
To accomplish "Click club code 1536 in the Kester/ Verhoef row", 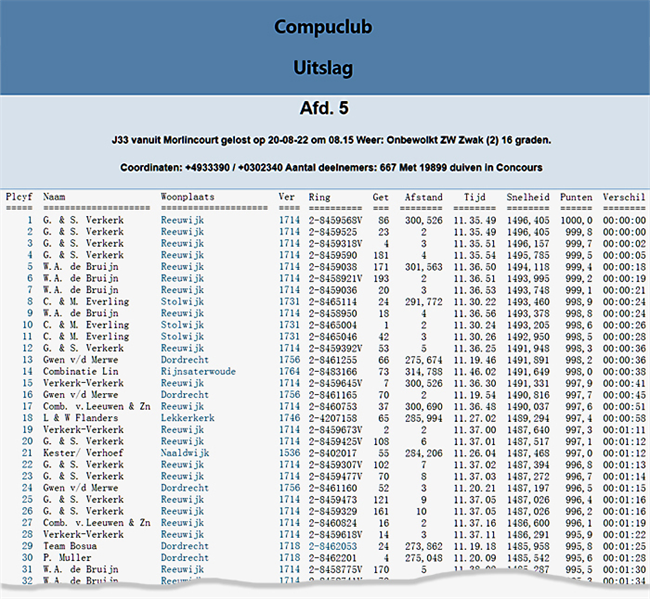I will [288, 453].
